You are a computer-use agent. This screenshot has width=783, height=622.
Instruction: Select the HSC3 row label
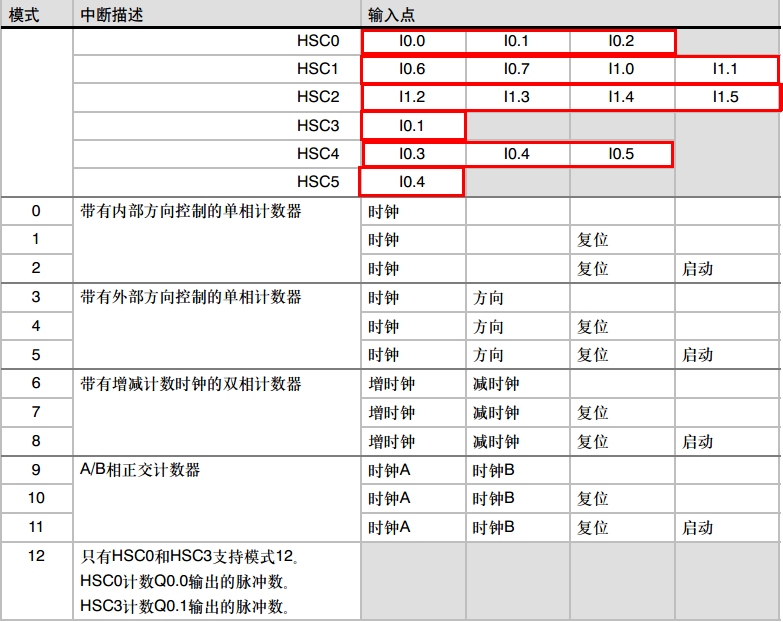coord(318,125)
